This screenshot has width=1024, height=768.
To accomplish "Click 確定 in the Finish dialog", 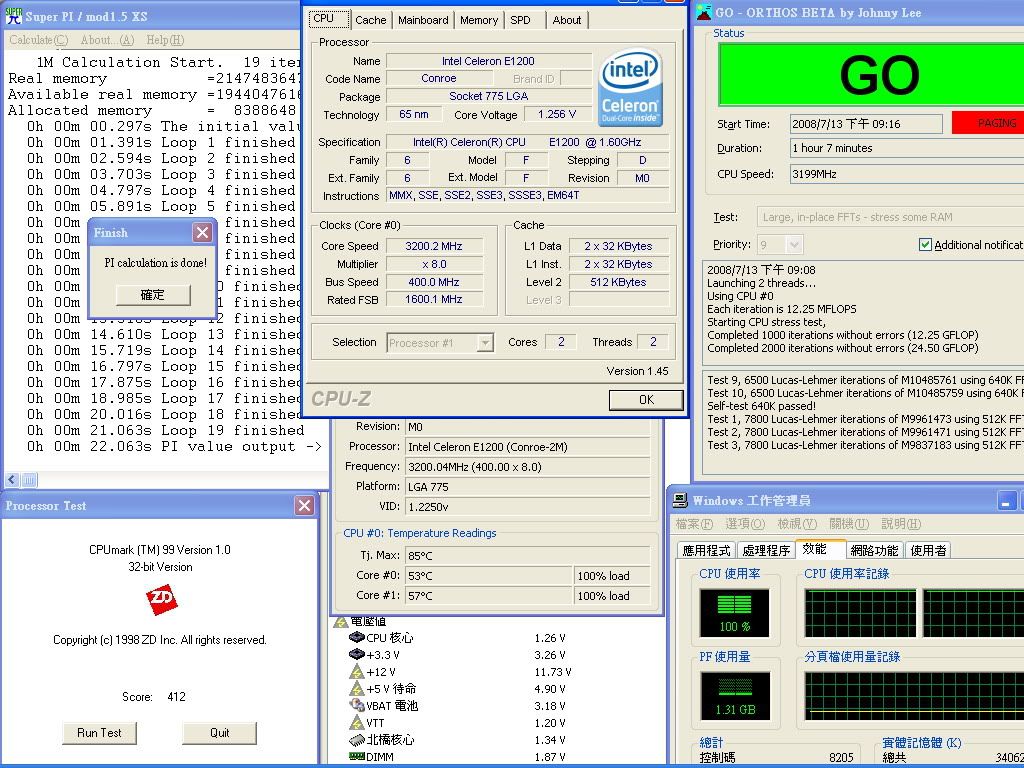I will point(153,295).
